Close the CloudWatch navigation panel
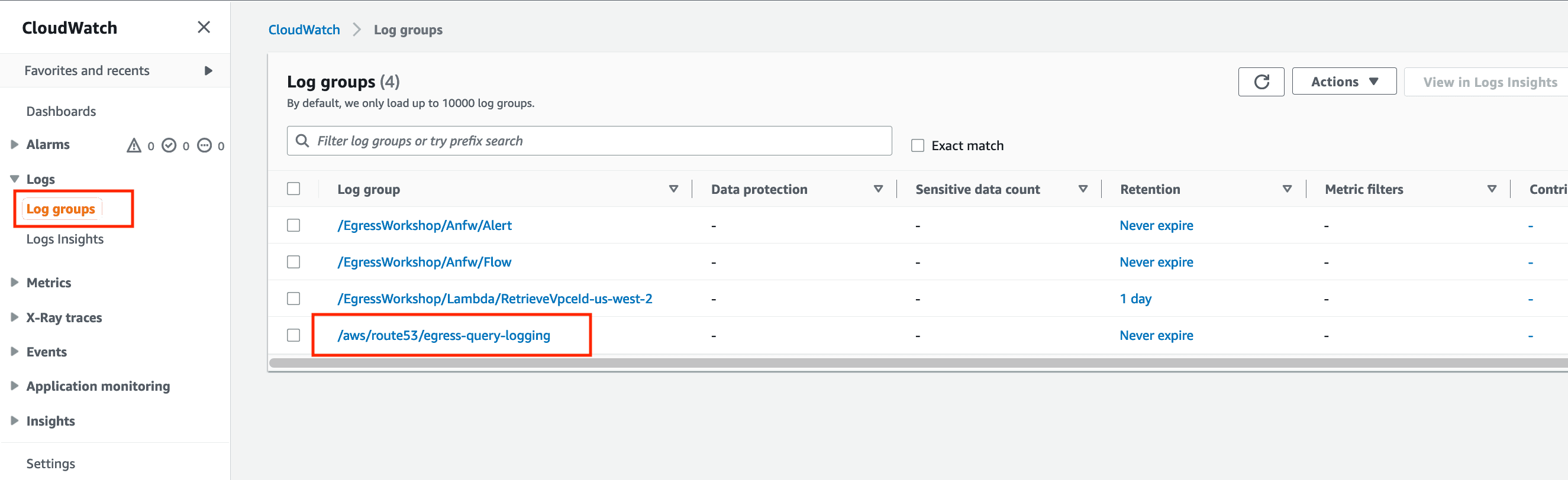This screenshot has height=480, width=1568. point(204,27)
